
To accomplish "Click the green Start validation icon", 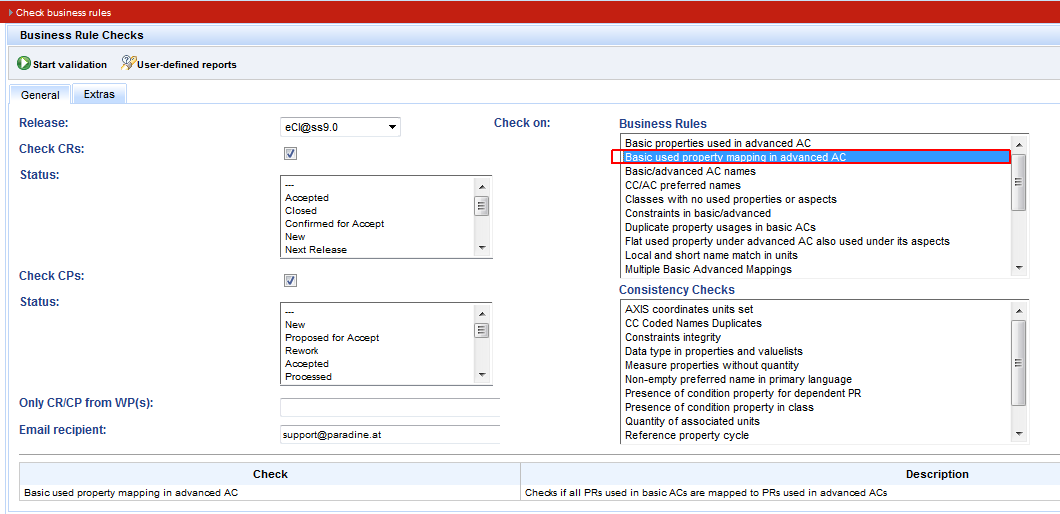I will (x=24, y=64).
